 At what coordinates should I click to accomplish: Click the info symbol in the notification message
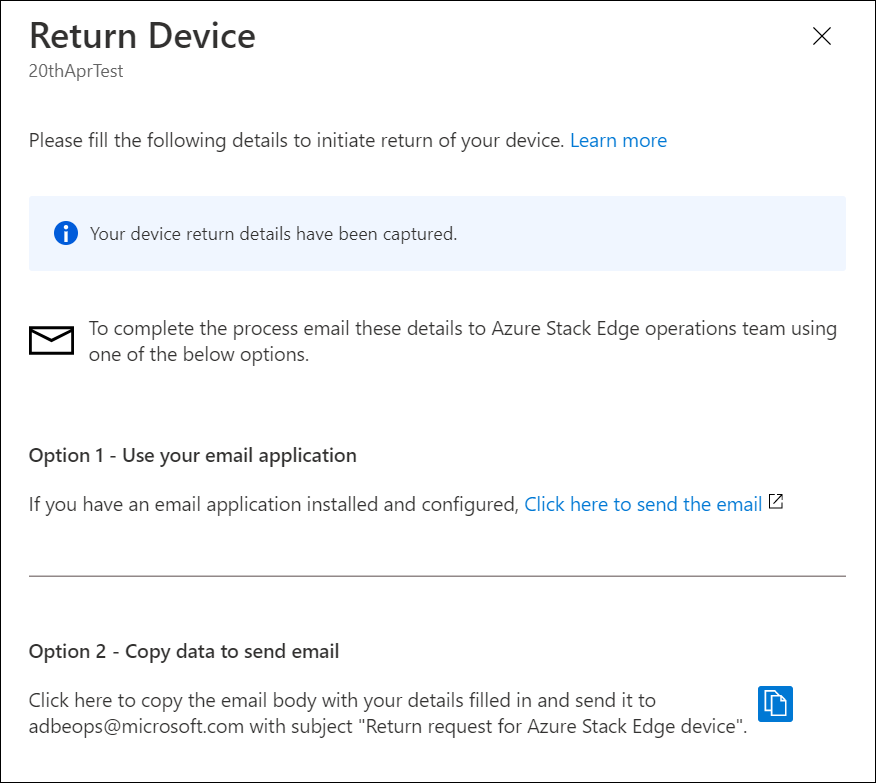(x=65, y=233)
